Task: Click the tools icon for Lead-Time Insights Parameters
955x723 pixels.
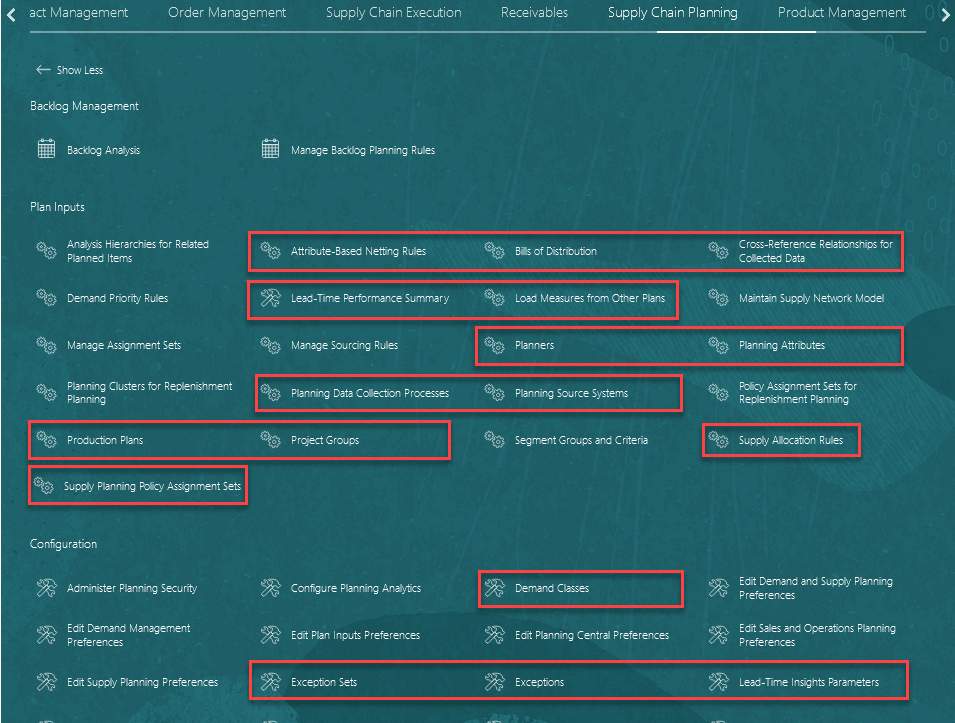Action: [x=719, y=682]
